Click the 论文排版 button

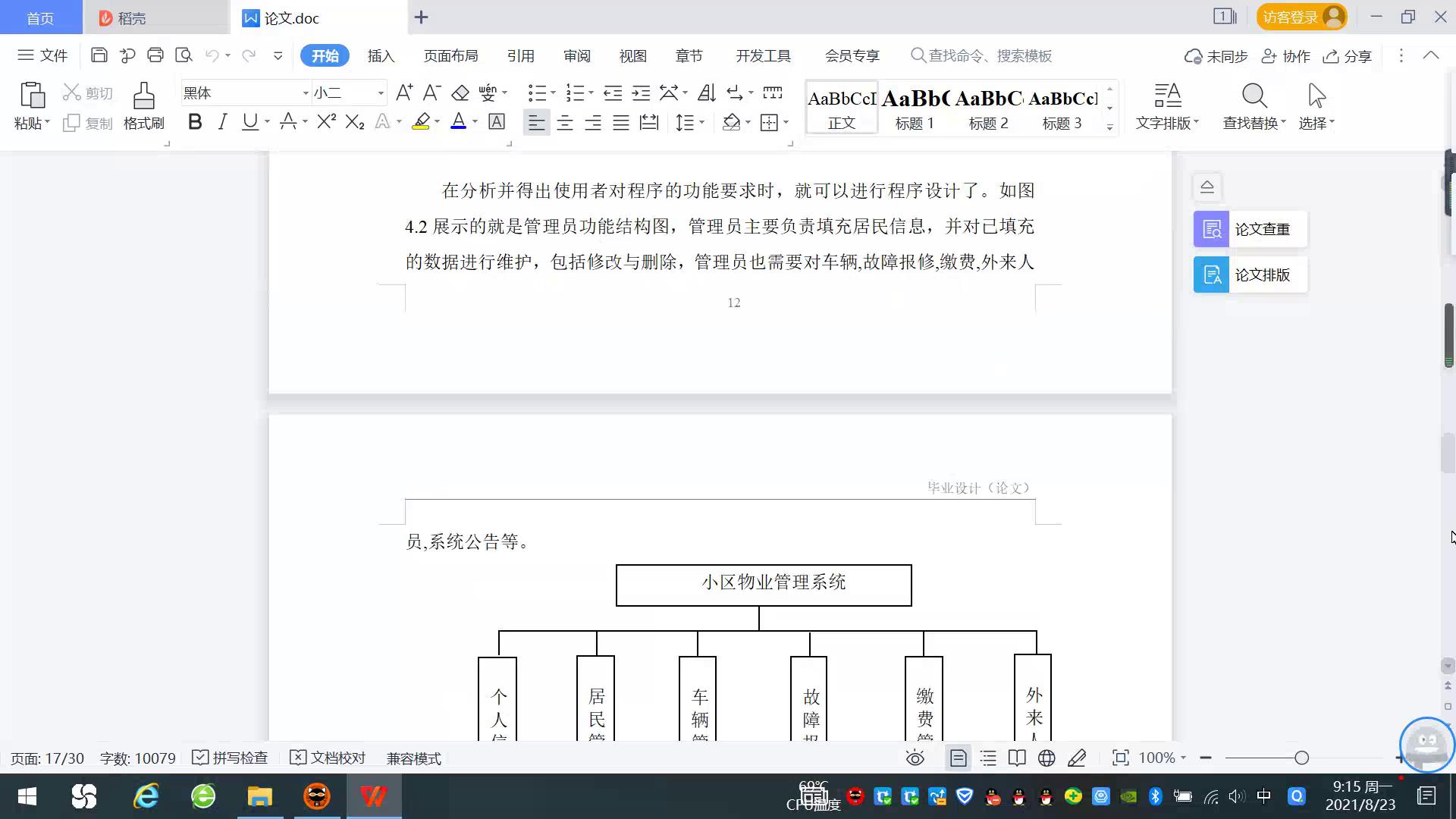(x=1250, y=275)
